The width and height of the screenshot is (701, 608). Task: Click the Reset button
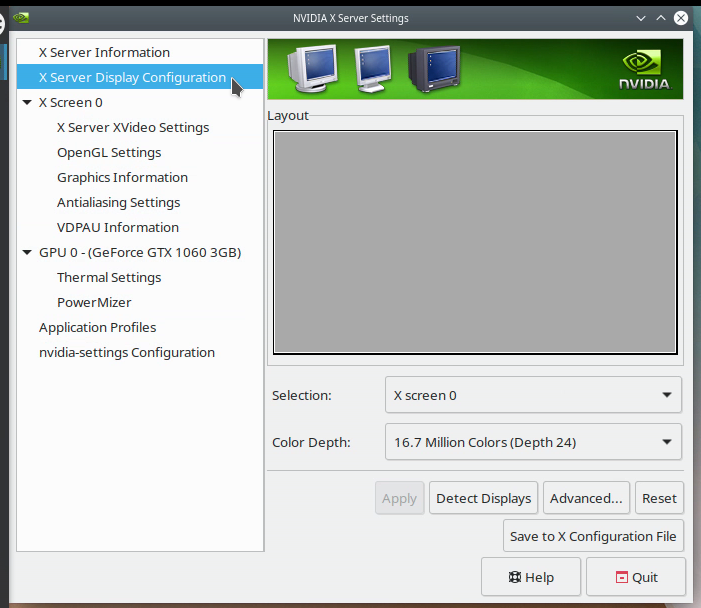pyautogui.click(x=659, y=498)
